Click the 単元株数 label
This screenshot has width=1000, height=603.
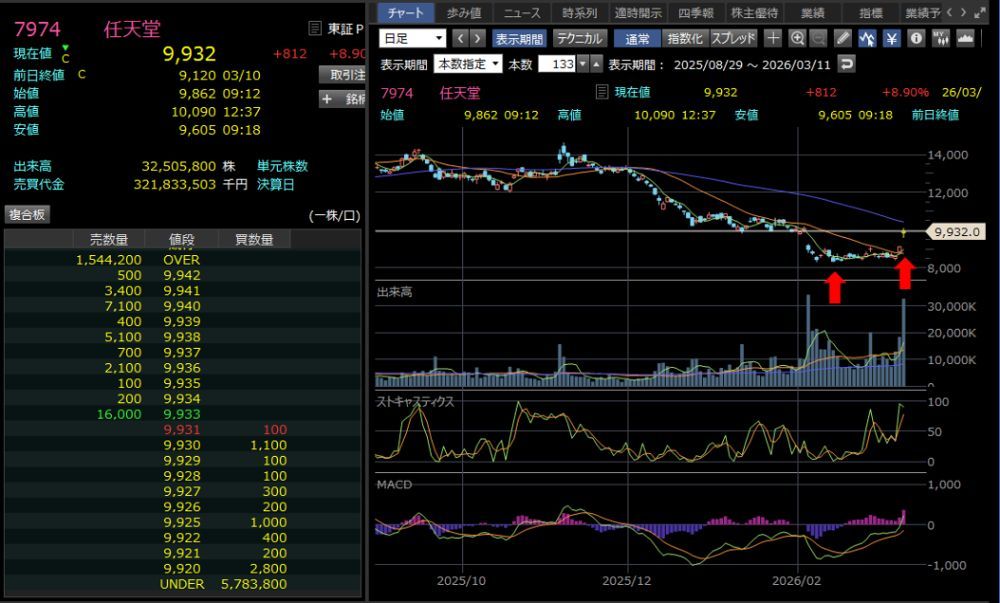283,166
